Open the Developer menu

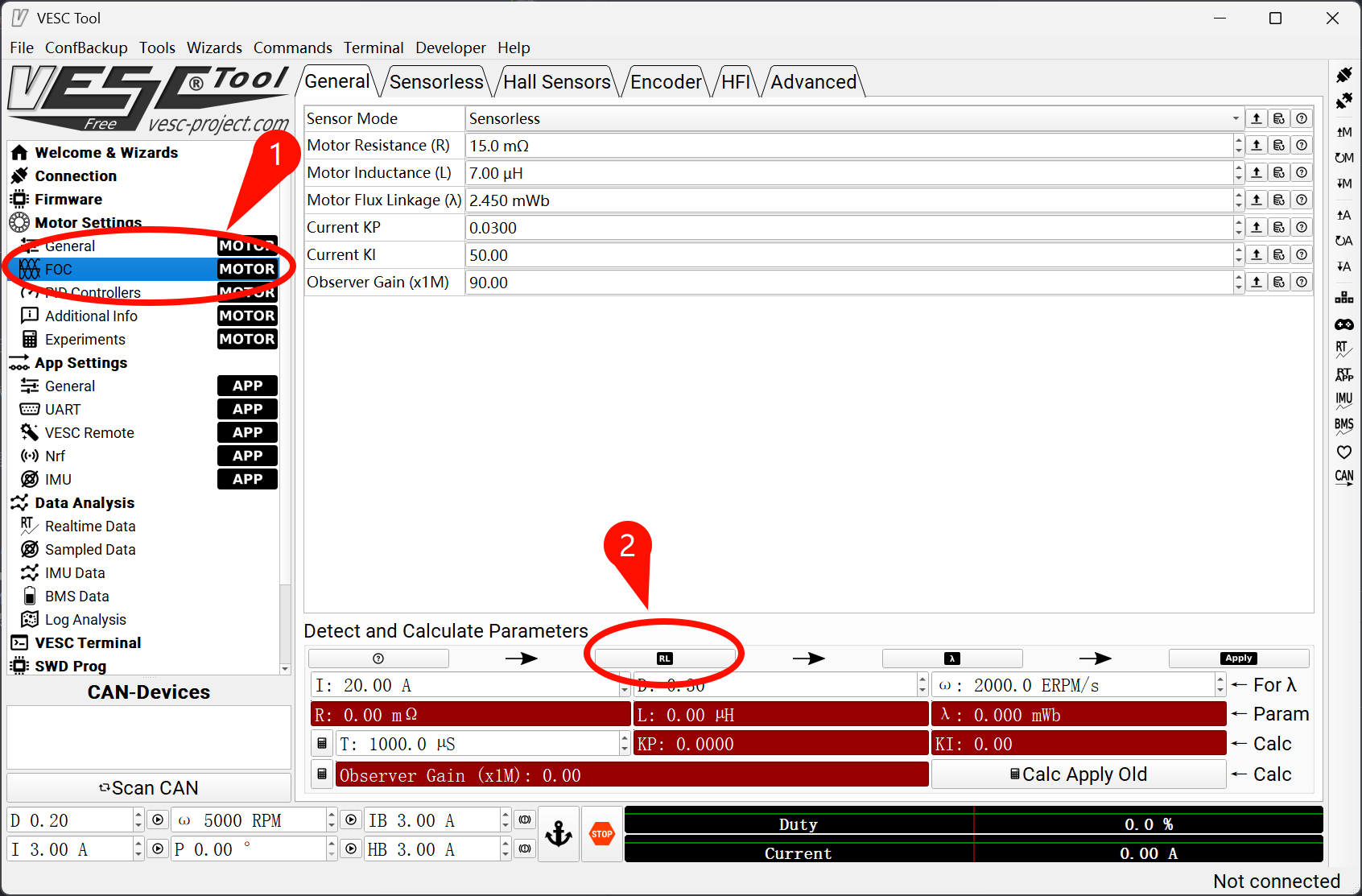451,47
